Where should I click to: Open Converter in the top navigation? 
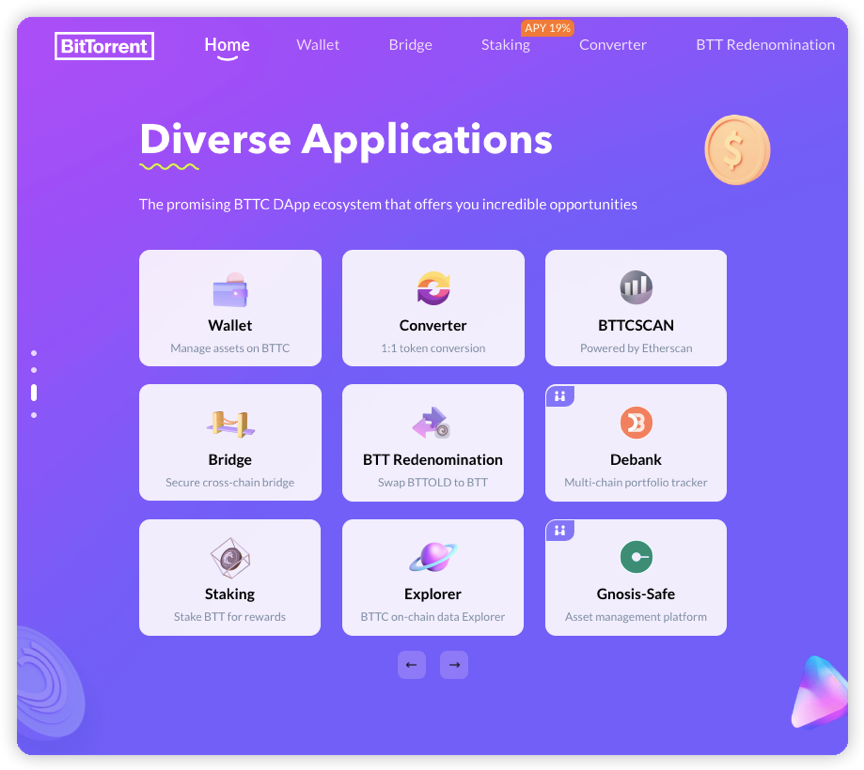[x=613, y=45]
